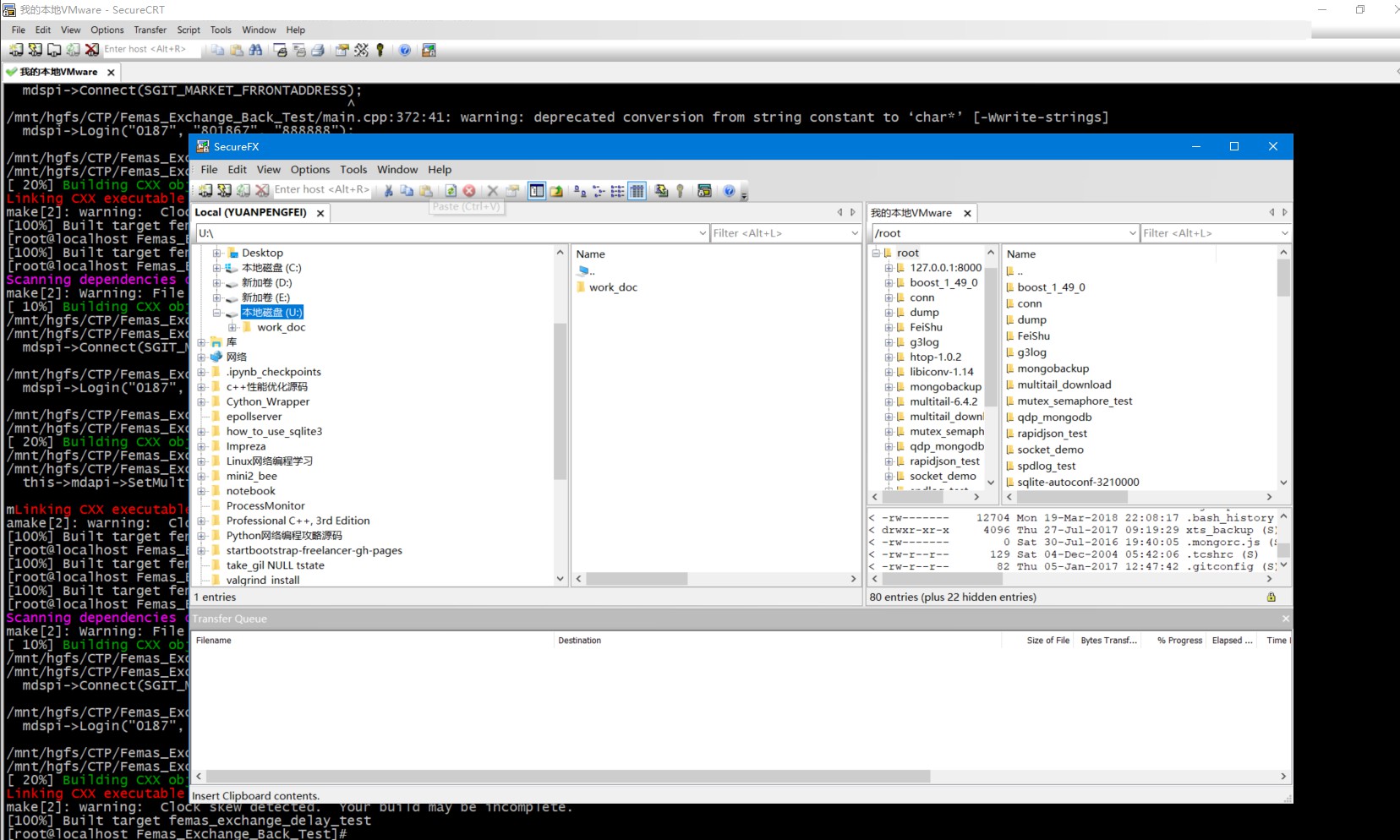This screenshot has height=840, width=1400.
Task: Click the SecureCRT Enter host field
Action: click(x=151, y=49)
